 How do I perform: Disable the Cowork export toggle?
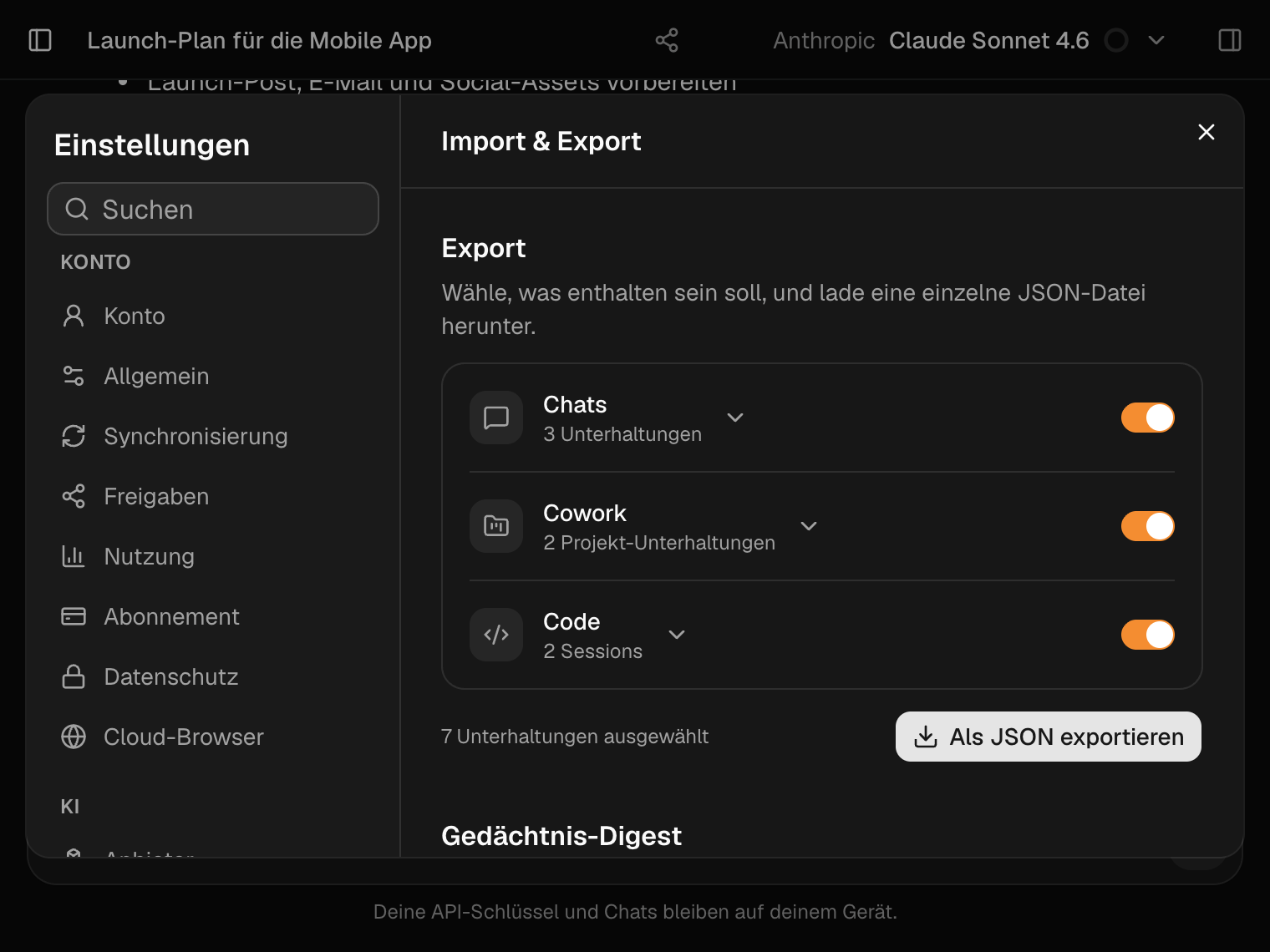coord(1148,526)
